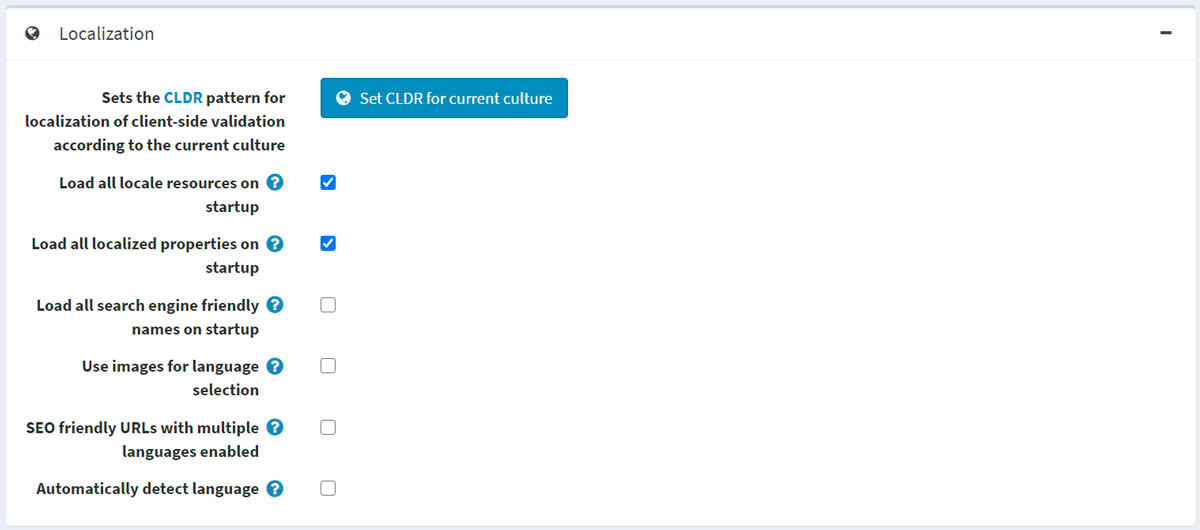1200x530 pixels.
Task: Enable SEO friendly URLs with multiple languages
Action: (328, 427)
